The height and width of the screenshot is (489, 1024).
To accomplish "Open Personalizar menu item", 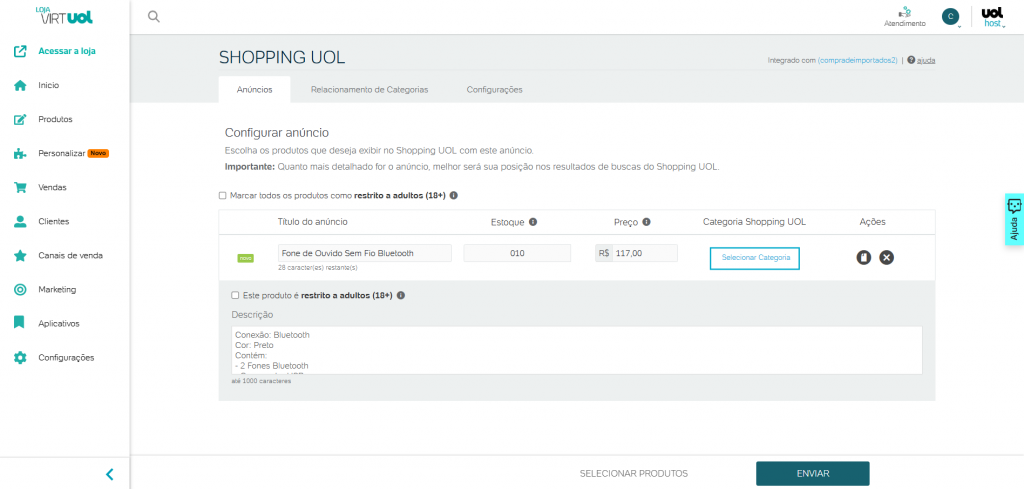I will tap(62, 153).
